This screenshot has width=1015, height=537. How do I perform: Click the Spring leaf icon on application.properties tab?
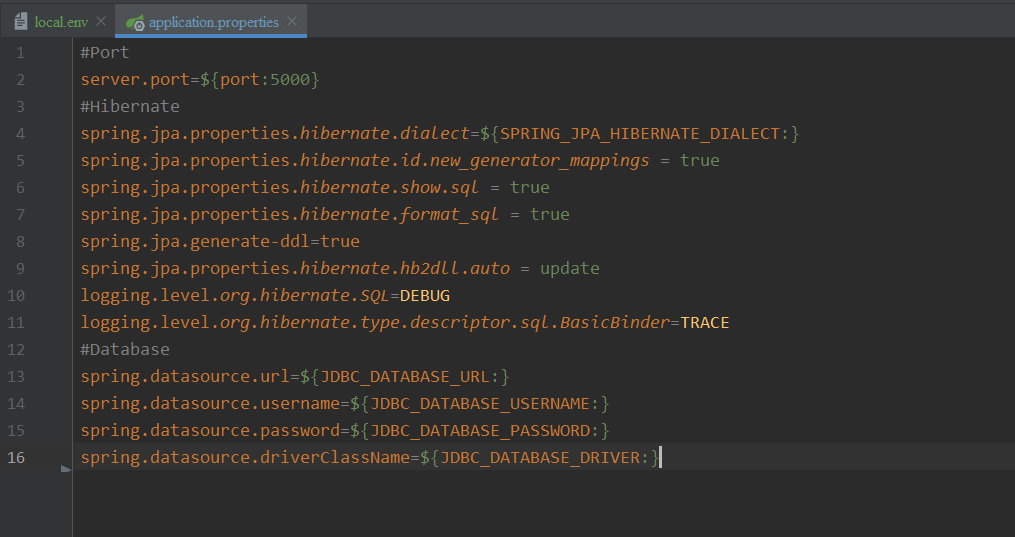coord(135,21)
